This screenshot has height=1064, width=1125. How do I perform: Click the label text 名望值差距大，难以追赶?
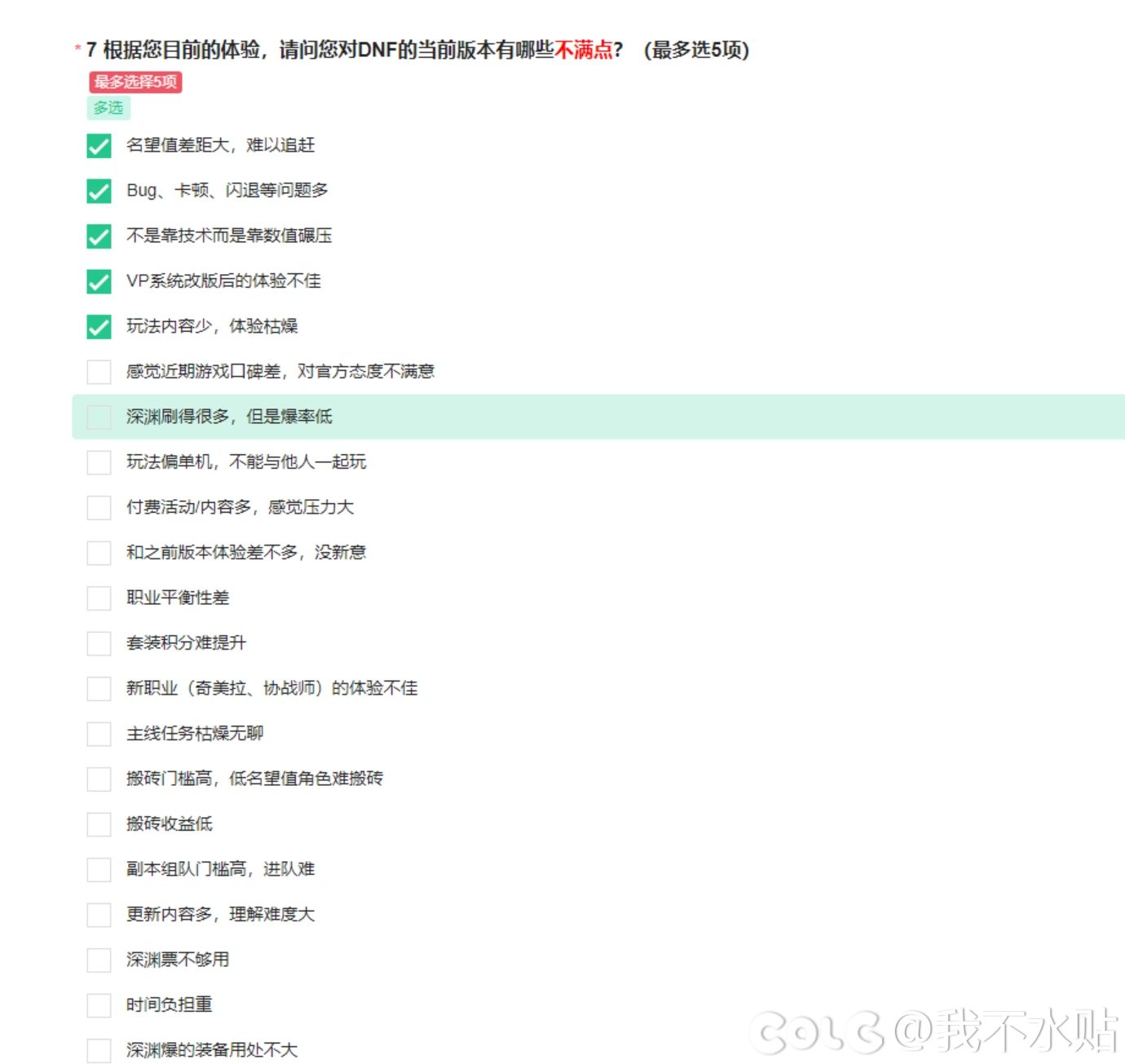(220, 145)
